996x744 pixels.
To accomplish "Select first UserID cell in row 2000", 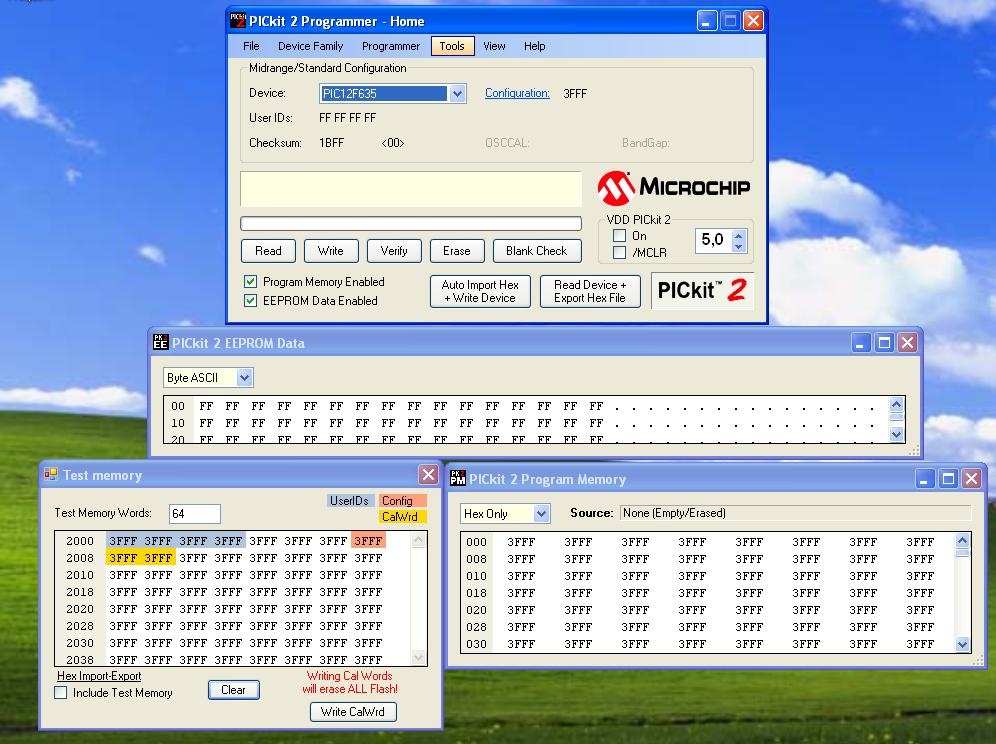I will click(123, 541).
